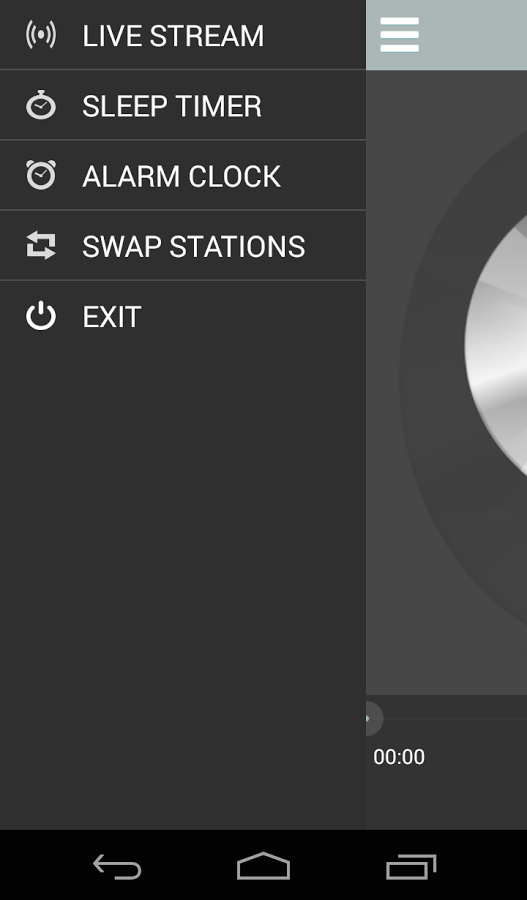Open the Android recent apps icon

click(410, 867)
